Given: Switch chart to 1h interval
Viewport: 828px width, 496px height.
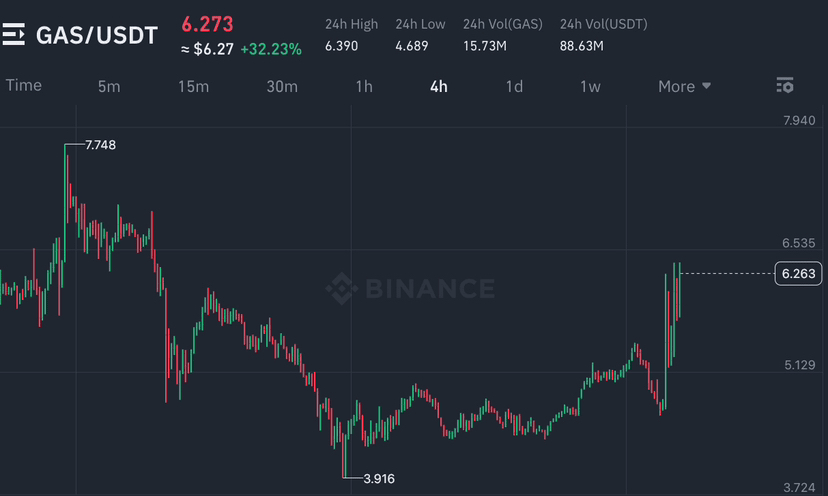Looking at the screenshot, I should pos(364,86).
